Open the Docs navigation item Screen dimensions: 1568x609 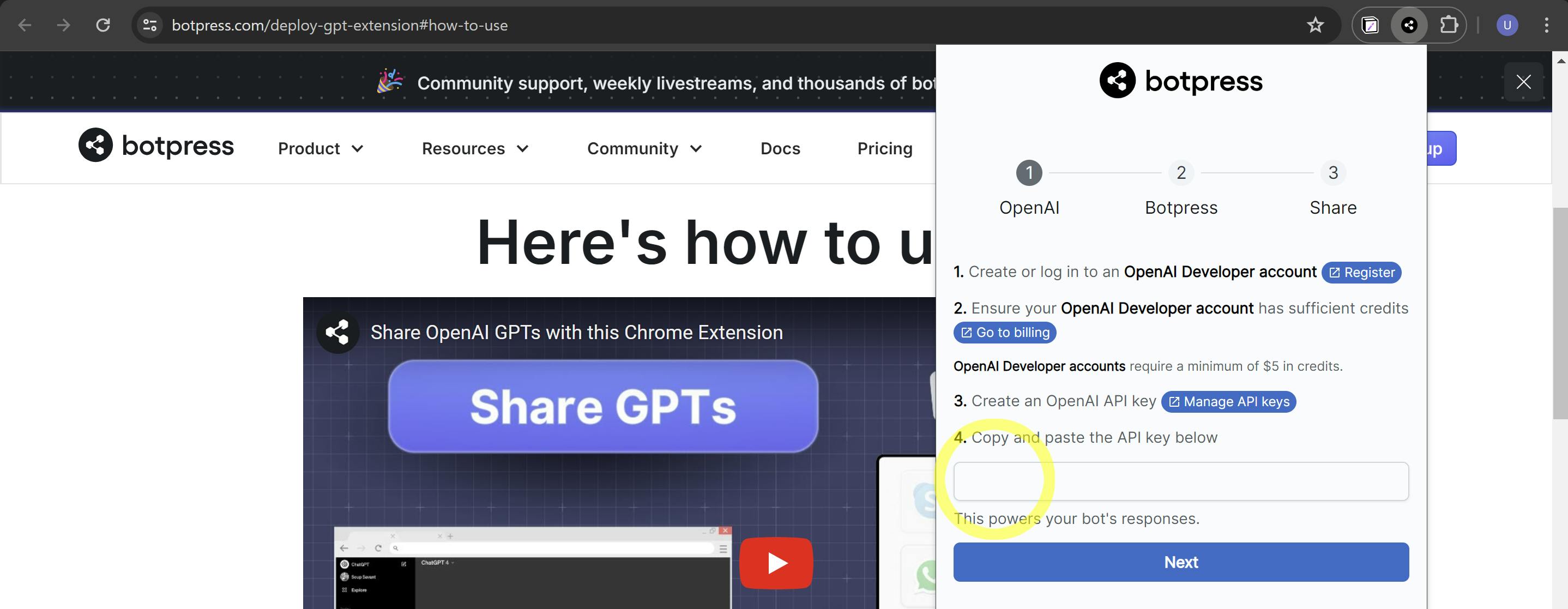pos(780,149)
